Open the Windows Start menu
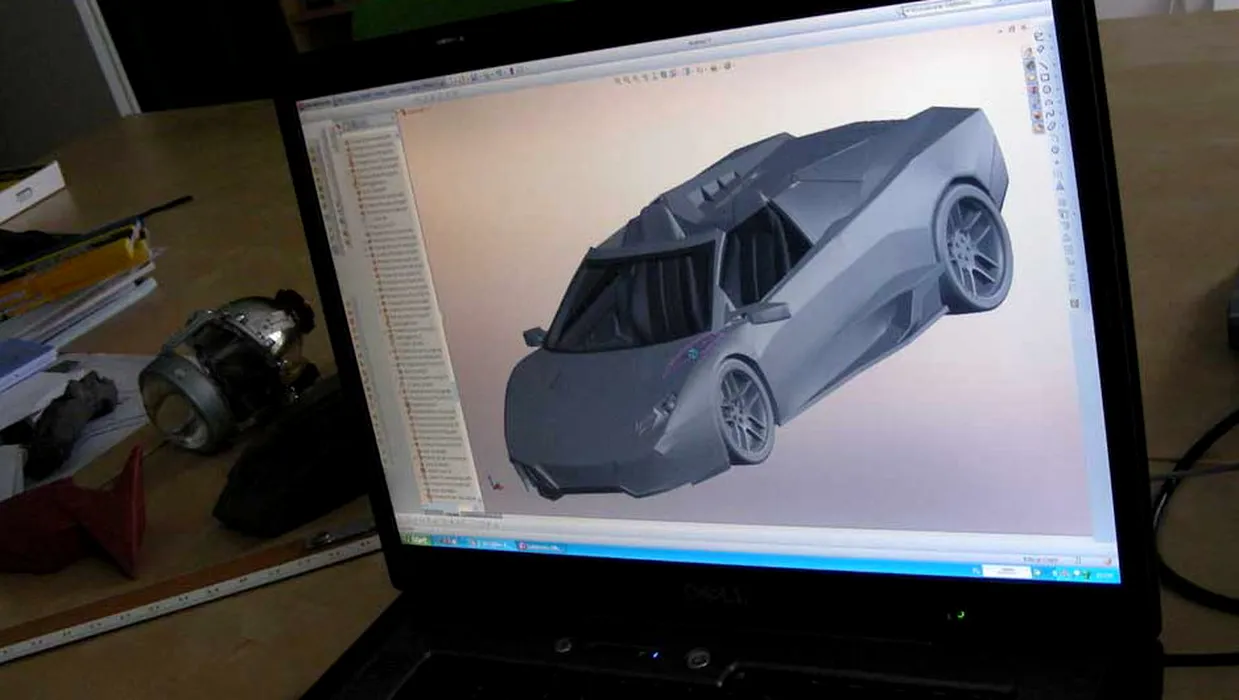 (x=415, y=539)
